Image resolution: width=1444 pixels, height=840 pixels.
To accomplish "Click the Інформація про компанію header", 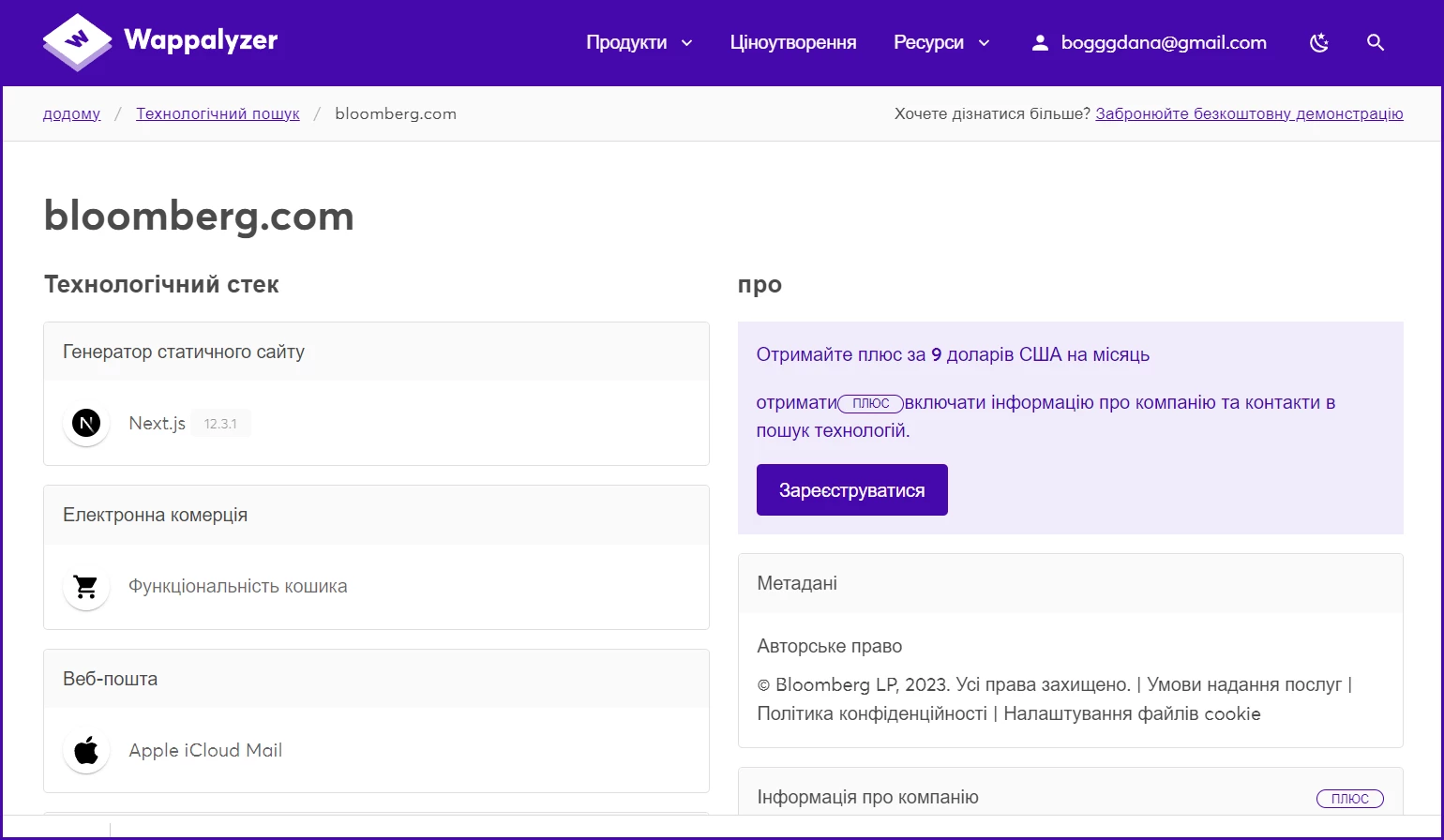I will point(868,797).
